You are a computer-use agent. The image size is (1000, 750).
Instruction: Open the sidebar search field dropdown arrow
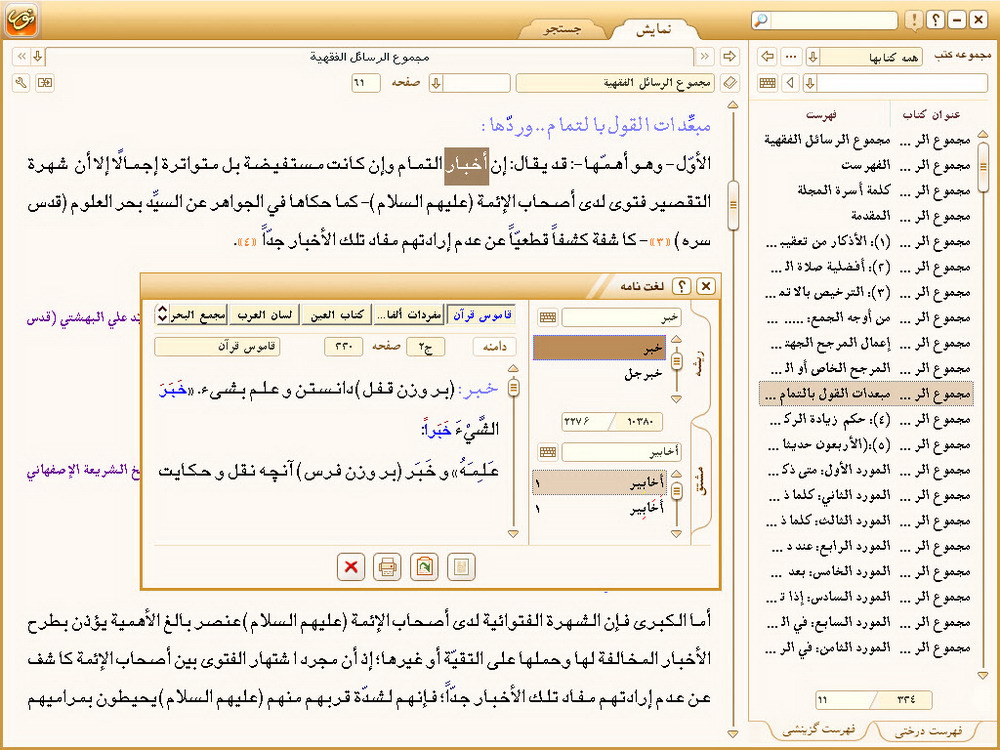pos(810,82)
